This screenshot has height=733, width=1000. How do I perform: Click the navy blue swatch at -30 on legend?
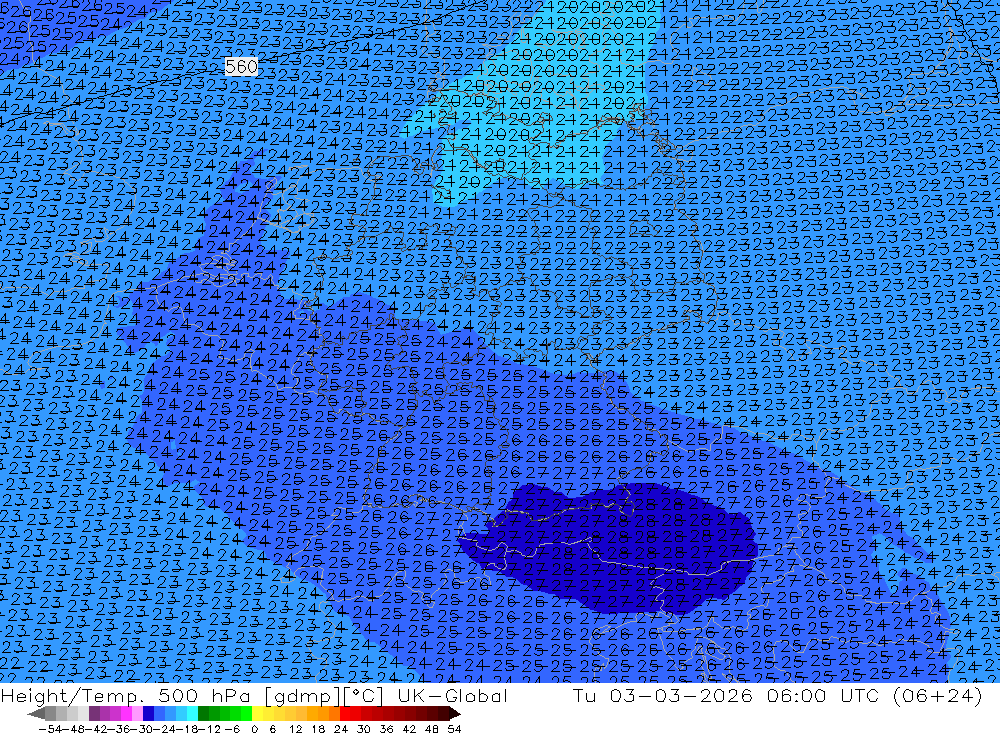tap(149, 714)
